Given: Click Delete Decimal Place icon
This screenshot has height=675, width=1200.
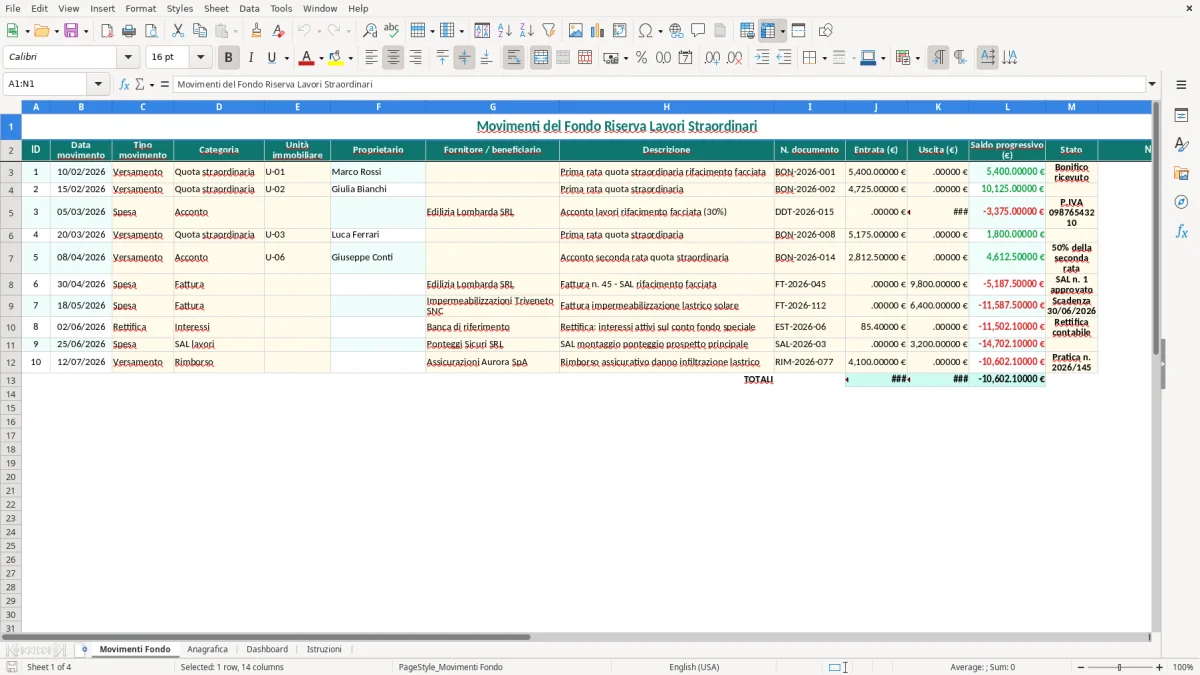Looking at the screenshot, I should click(734, 58).
